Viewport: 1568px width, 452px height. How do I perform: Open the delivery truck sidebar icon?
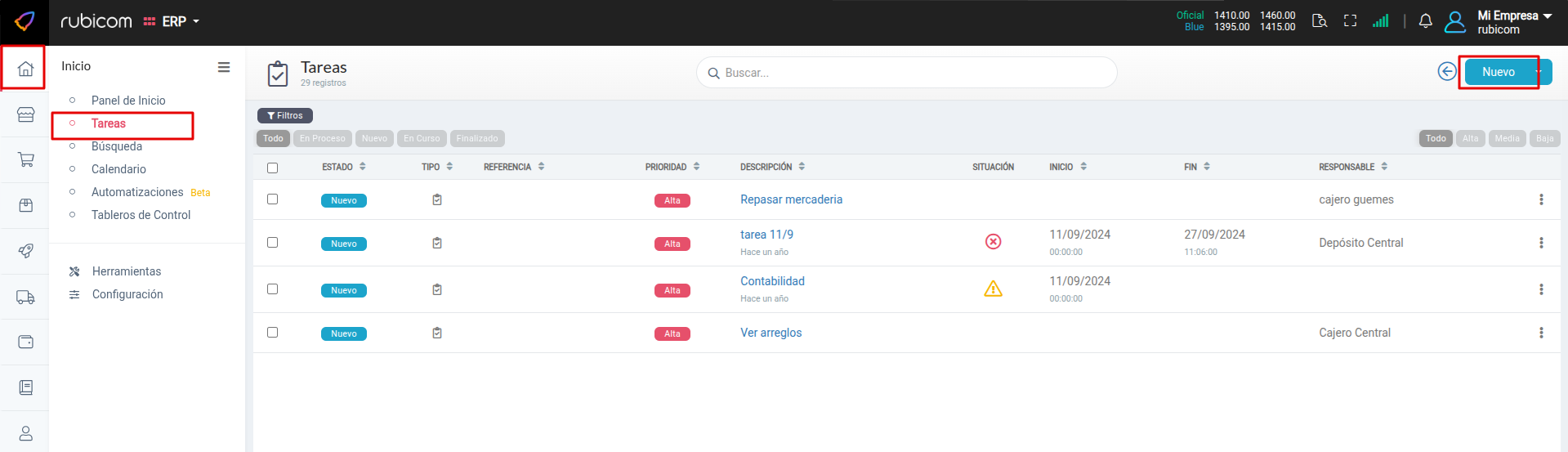(25, 298)
